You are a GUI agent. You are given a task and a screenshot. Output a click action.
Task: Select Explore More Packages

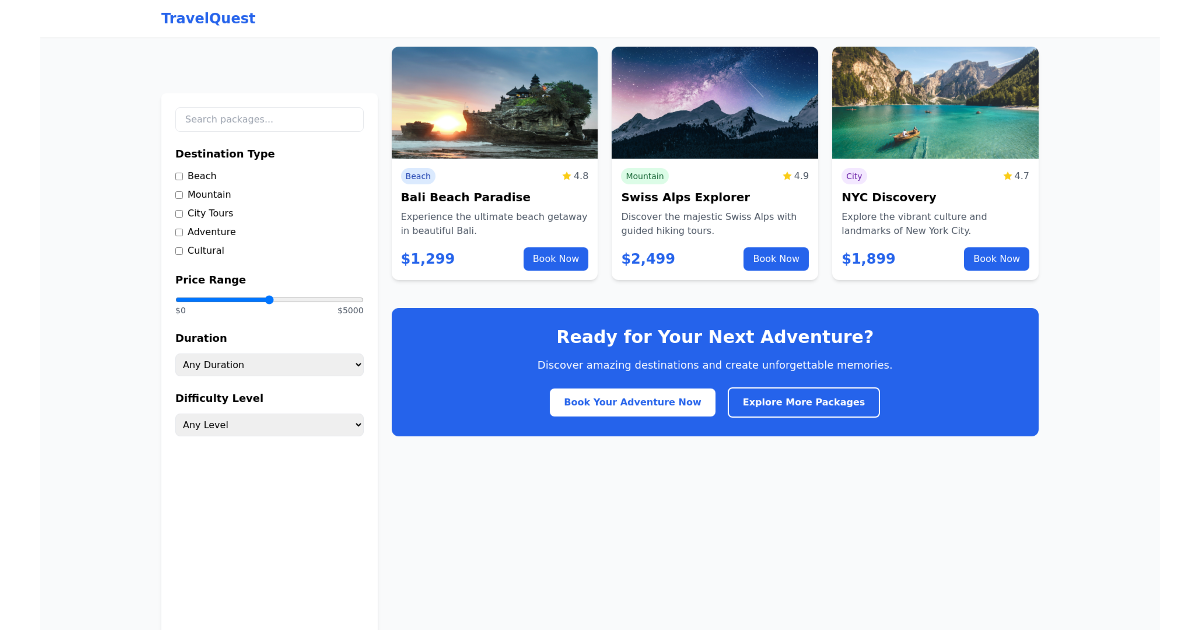(x=803, y=402)
